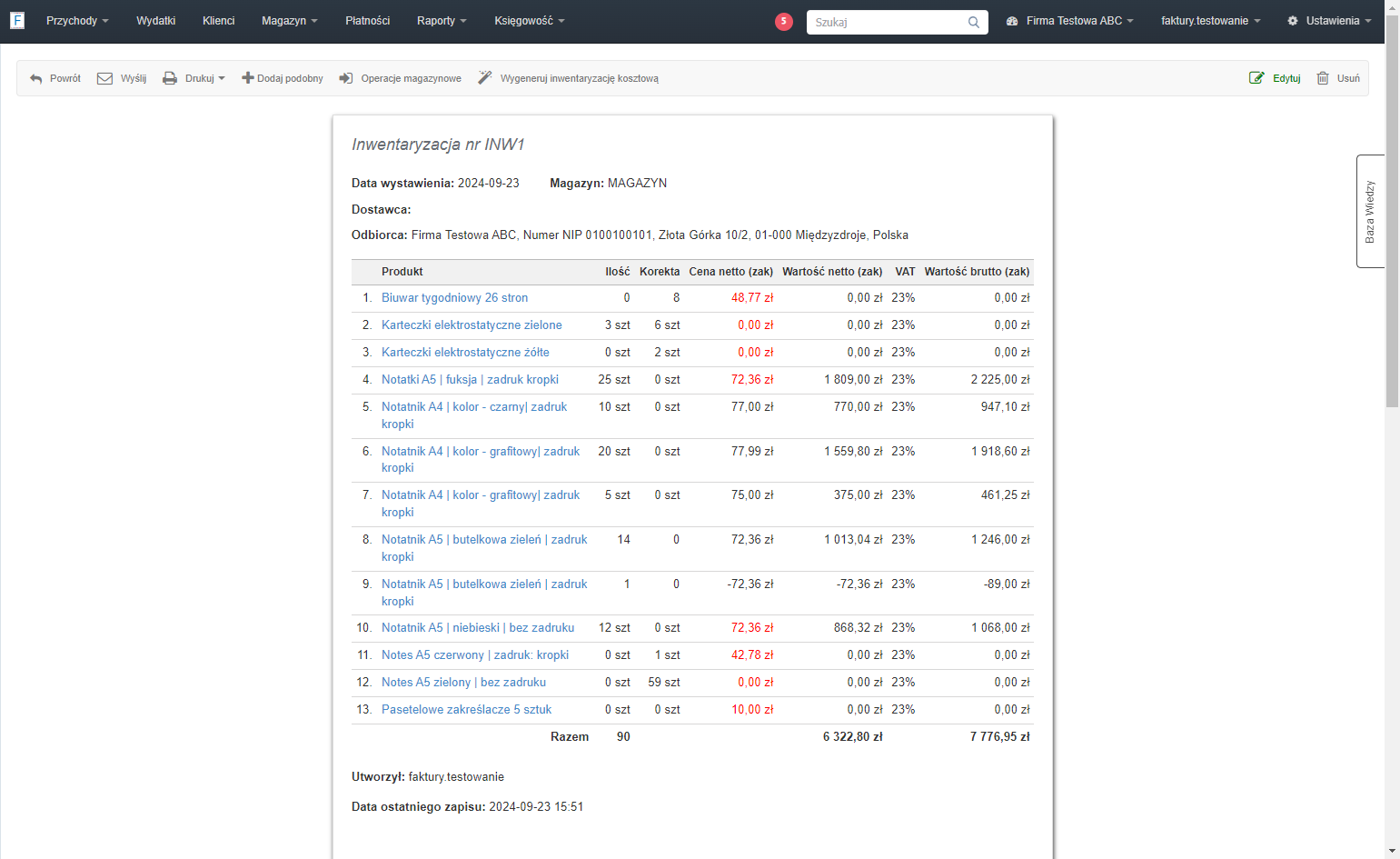Open product Karteczki elektrostatyczne zielone

[472, 325]
